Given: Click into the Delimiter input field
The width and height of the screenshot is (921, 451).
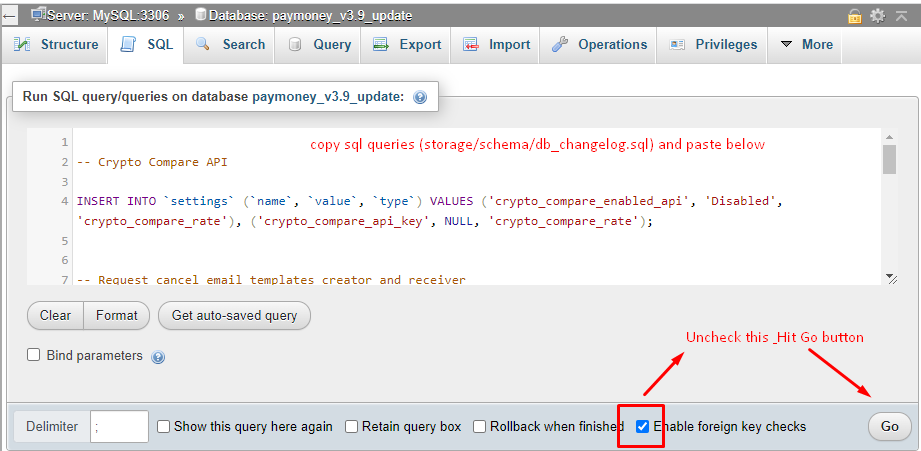Looking at the screenshot, I should pyautogui.click(x=119, y=426).
